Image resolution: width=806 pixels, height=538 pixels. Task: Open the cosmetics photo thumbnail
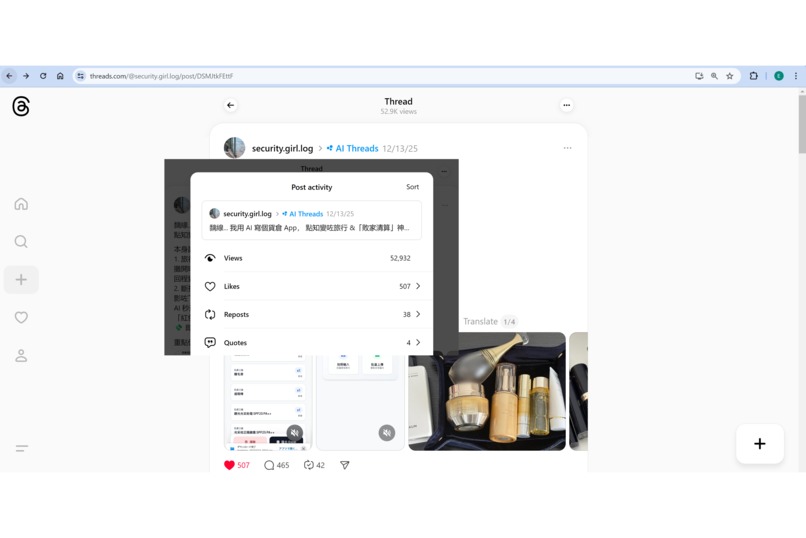[487, 391]
